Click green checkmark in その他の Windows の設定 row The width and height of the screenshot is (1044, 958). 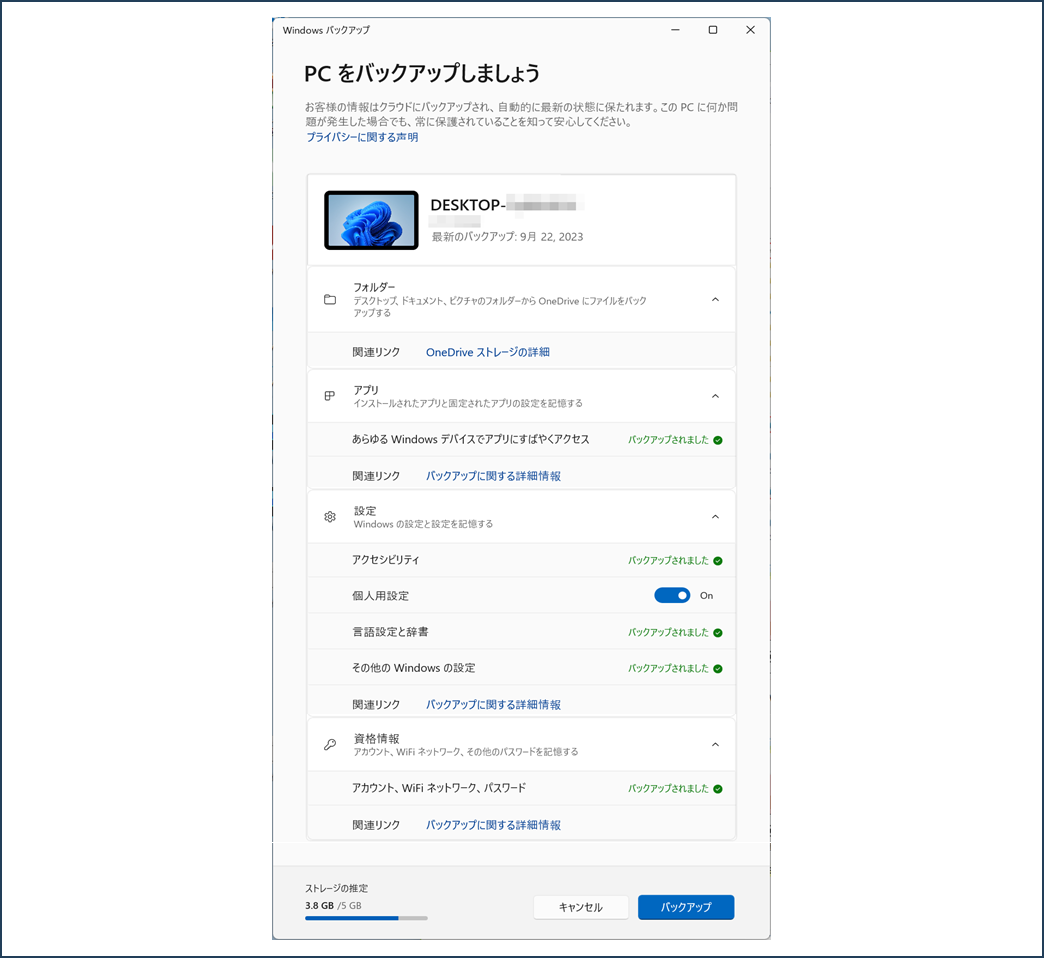718,668
